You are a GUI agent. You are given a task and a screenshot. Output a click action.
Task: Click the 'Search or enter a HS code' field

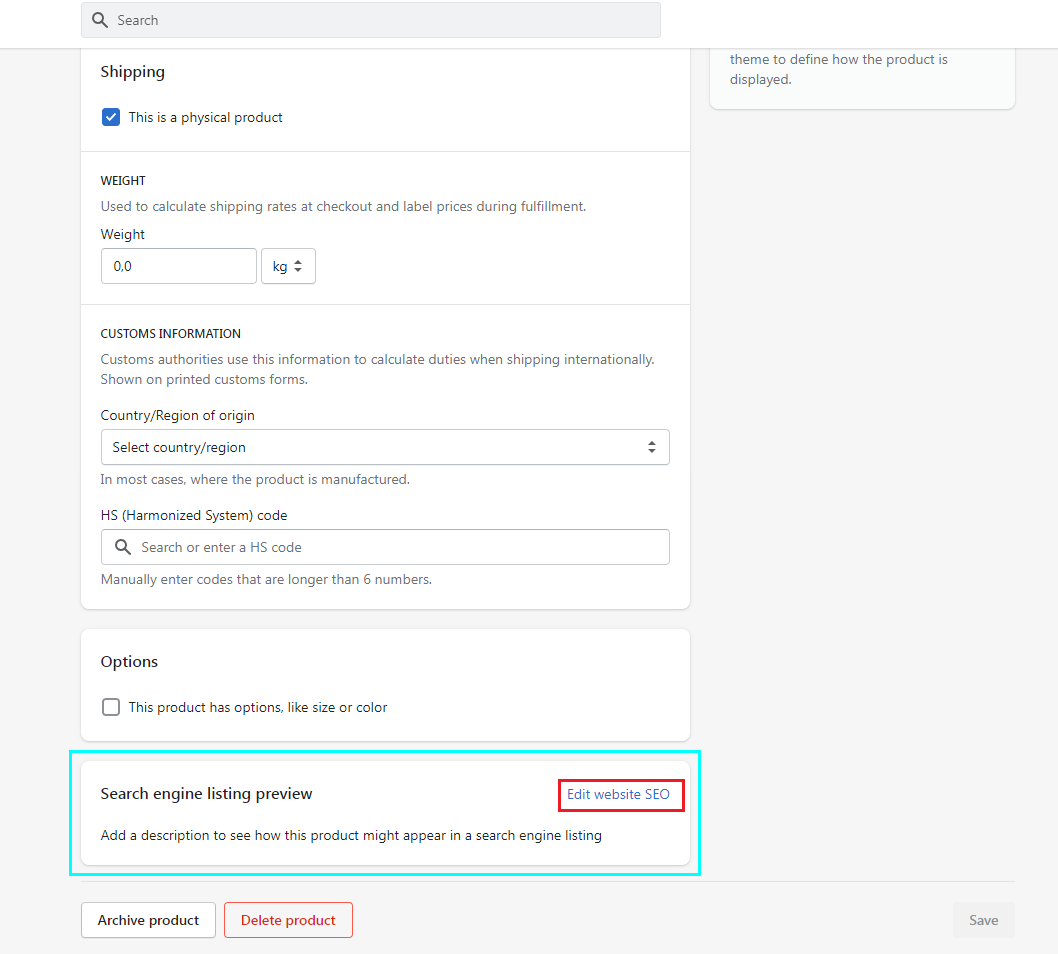click(x=385, y=547)
